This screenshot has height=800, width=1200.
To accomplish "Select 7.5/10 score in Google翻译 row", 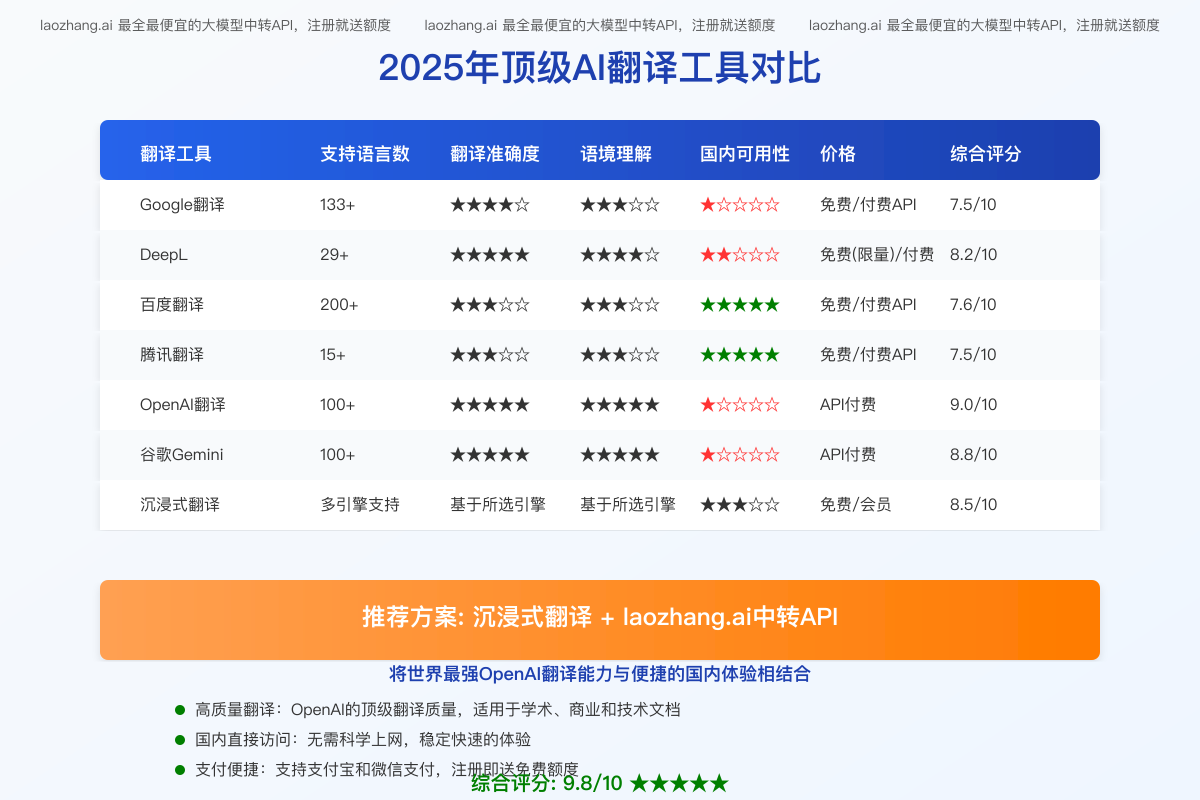I will click(973, 205).
